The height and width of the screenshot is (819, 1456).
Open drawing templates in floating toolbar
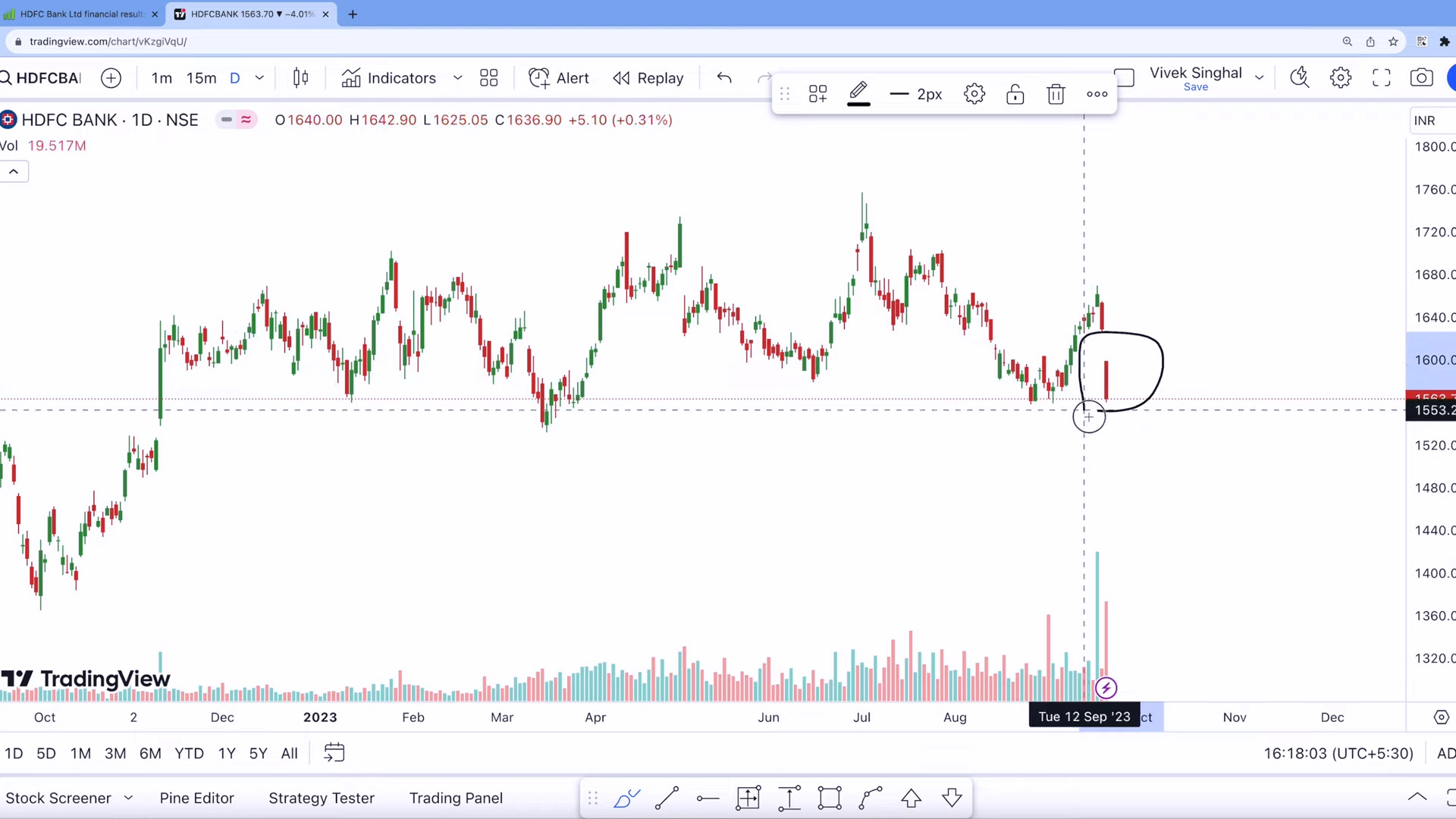tap(817, 94)
